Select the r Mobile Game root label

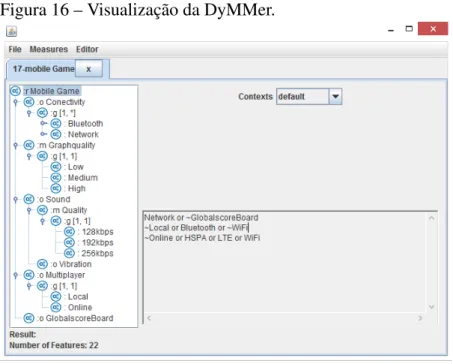pos(52,91)
